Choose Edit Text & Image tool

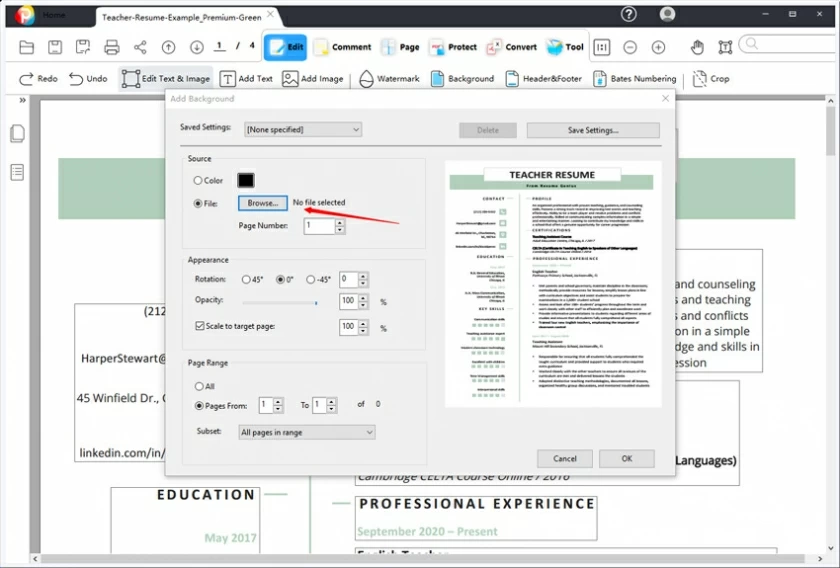[166, 79]
